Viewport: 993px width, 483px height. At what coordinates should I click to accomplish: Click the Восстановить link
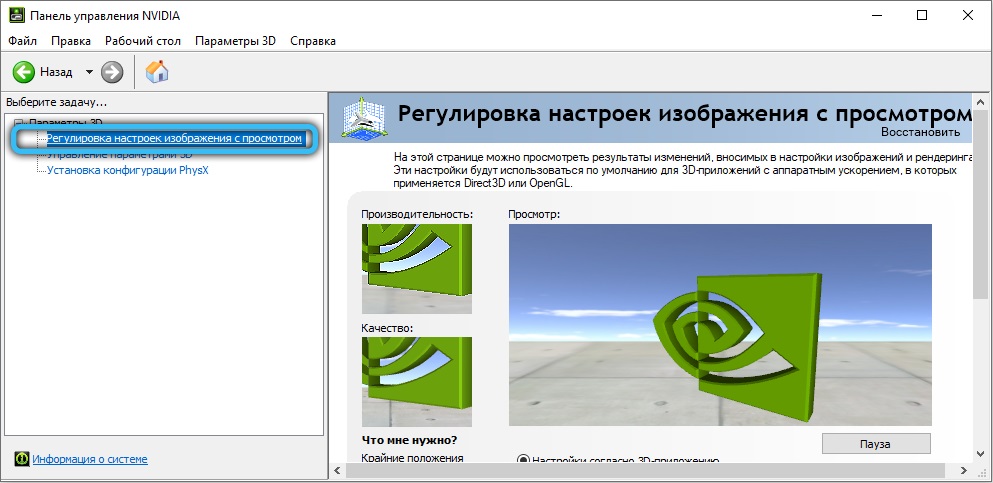point(920,132)
